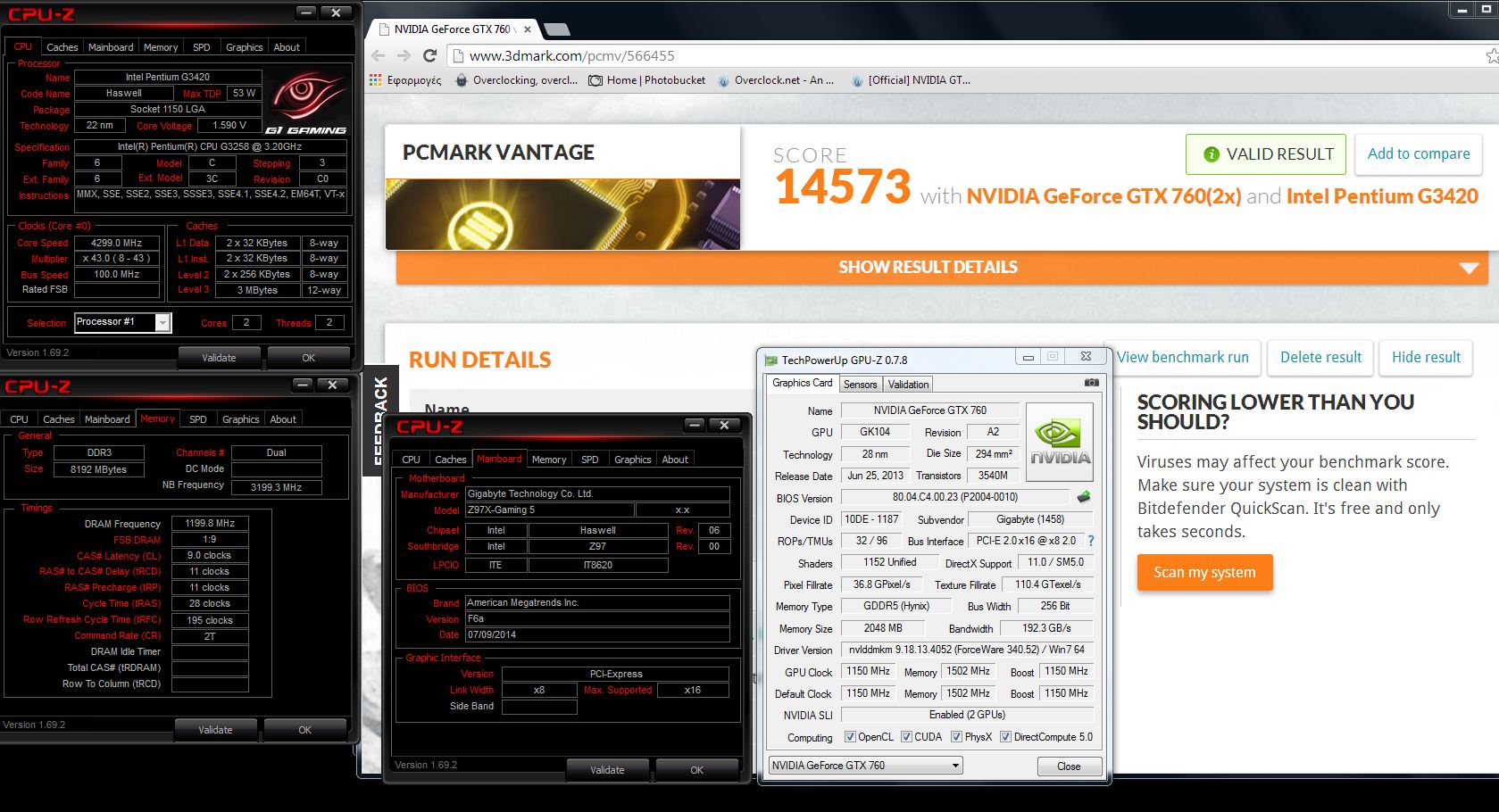This screenshot has width=1499, height=812.
Task: Toggle the PhysX checkbox
Action: tap(956, 737)
